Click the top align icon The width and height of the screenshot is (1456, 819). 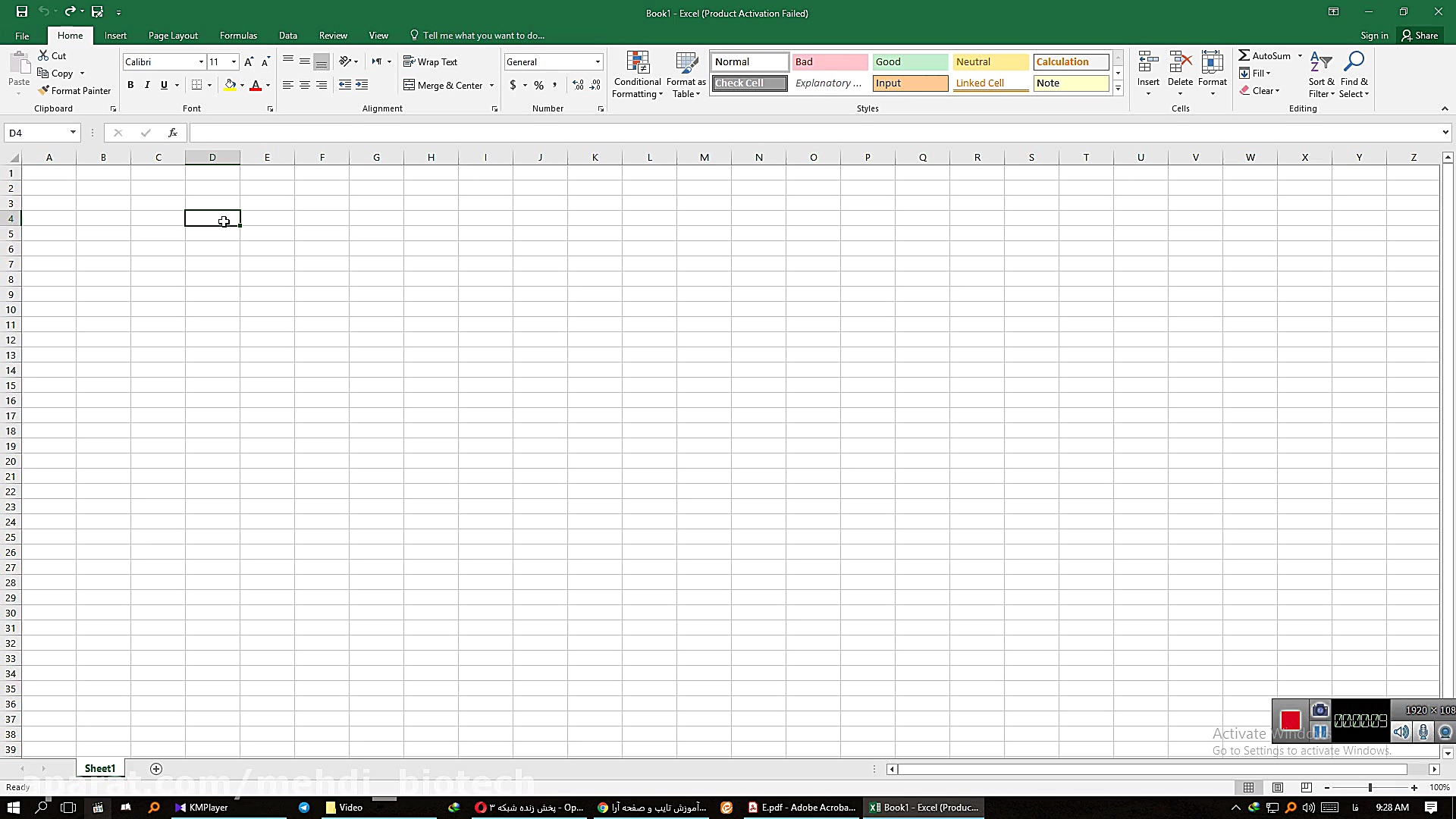[x=288, y=61]
